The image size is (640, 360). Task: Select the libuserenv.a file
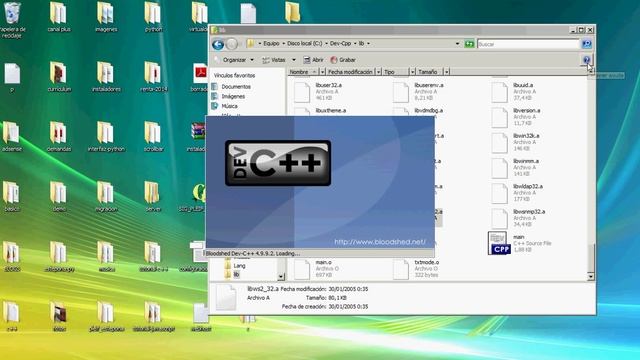418,91
